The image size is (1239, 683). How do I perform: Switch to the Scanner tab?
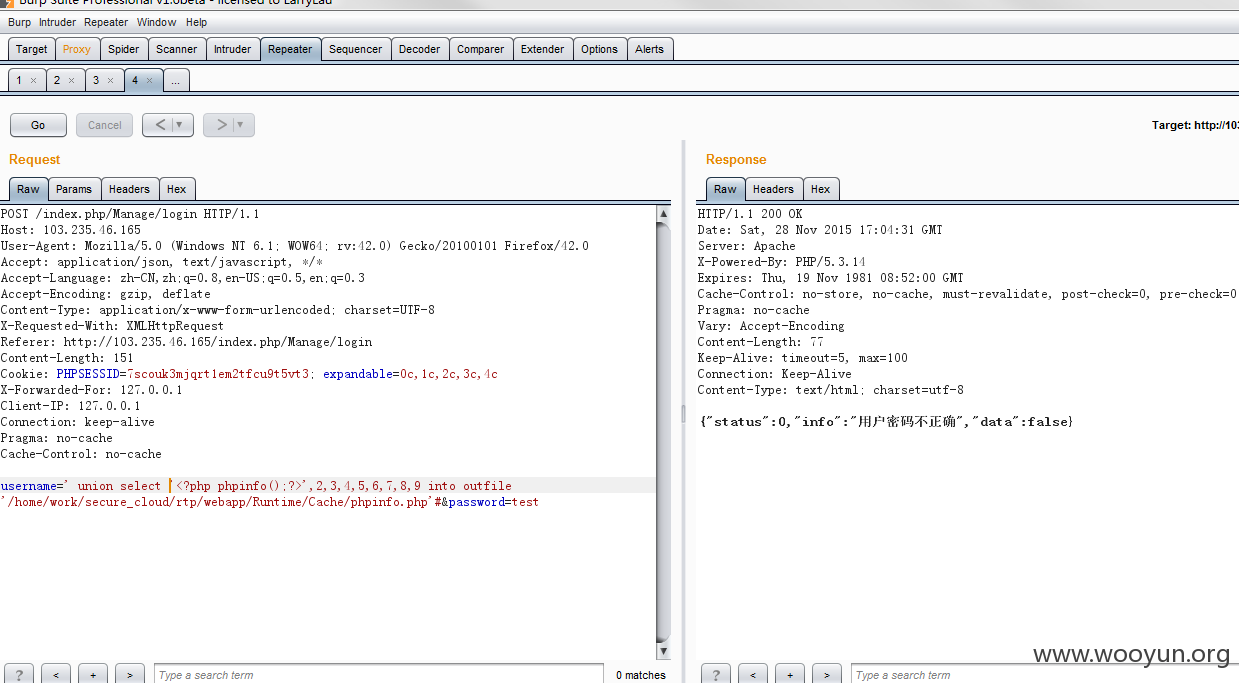pyautogui.click(x=177, y=49)
